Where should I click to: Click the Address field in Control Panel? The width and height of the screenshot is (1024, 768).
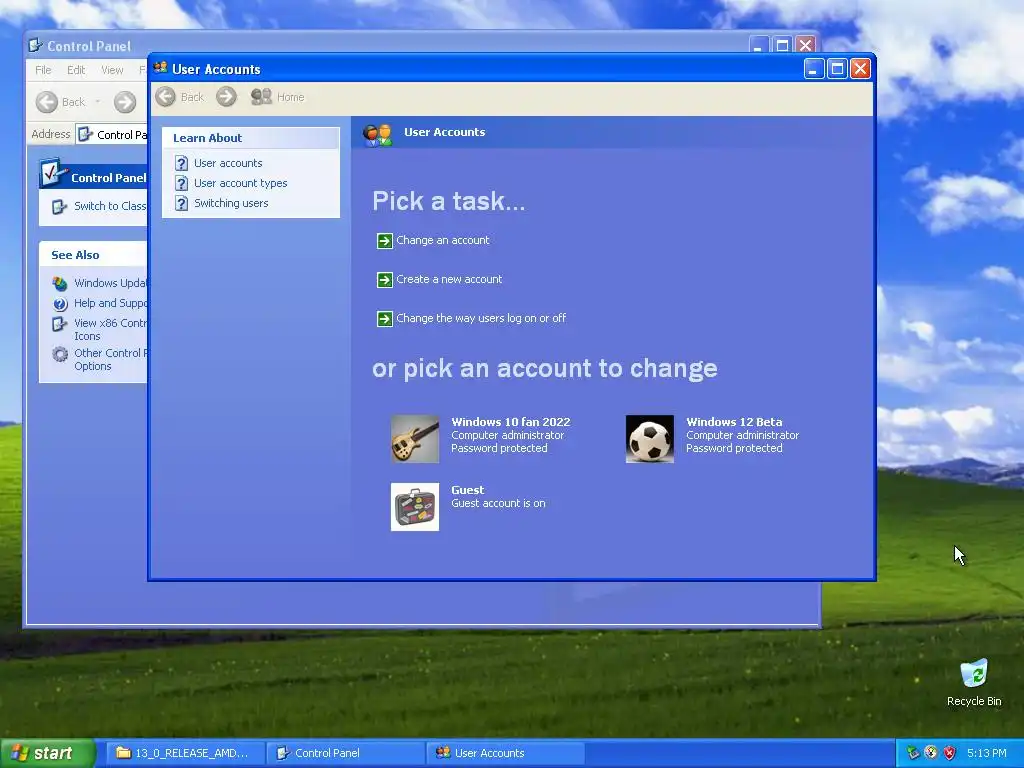coord(111,135)
